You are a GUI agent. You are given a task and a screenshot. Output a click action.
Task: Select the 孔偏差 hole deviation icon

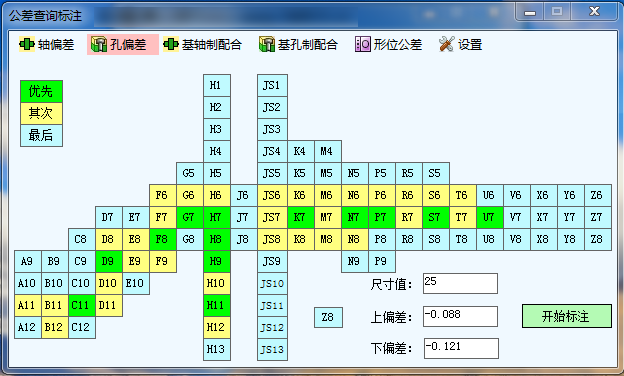point(98,44)
